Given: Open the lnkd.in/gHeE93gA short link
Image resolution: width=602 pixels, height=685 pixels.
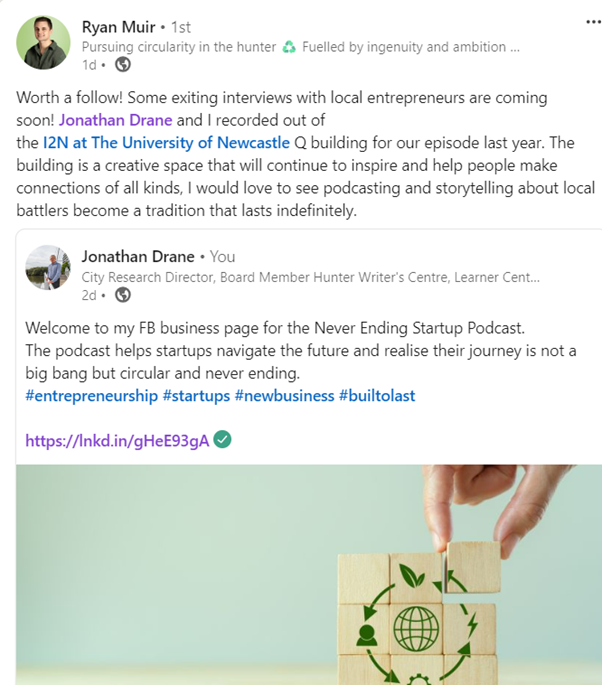Looking at the screenshot, I should coord(117,440).
